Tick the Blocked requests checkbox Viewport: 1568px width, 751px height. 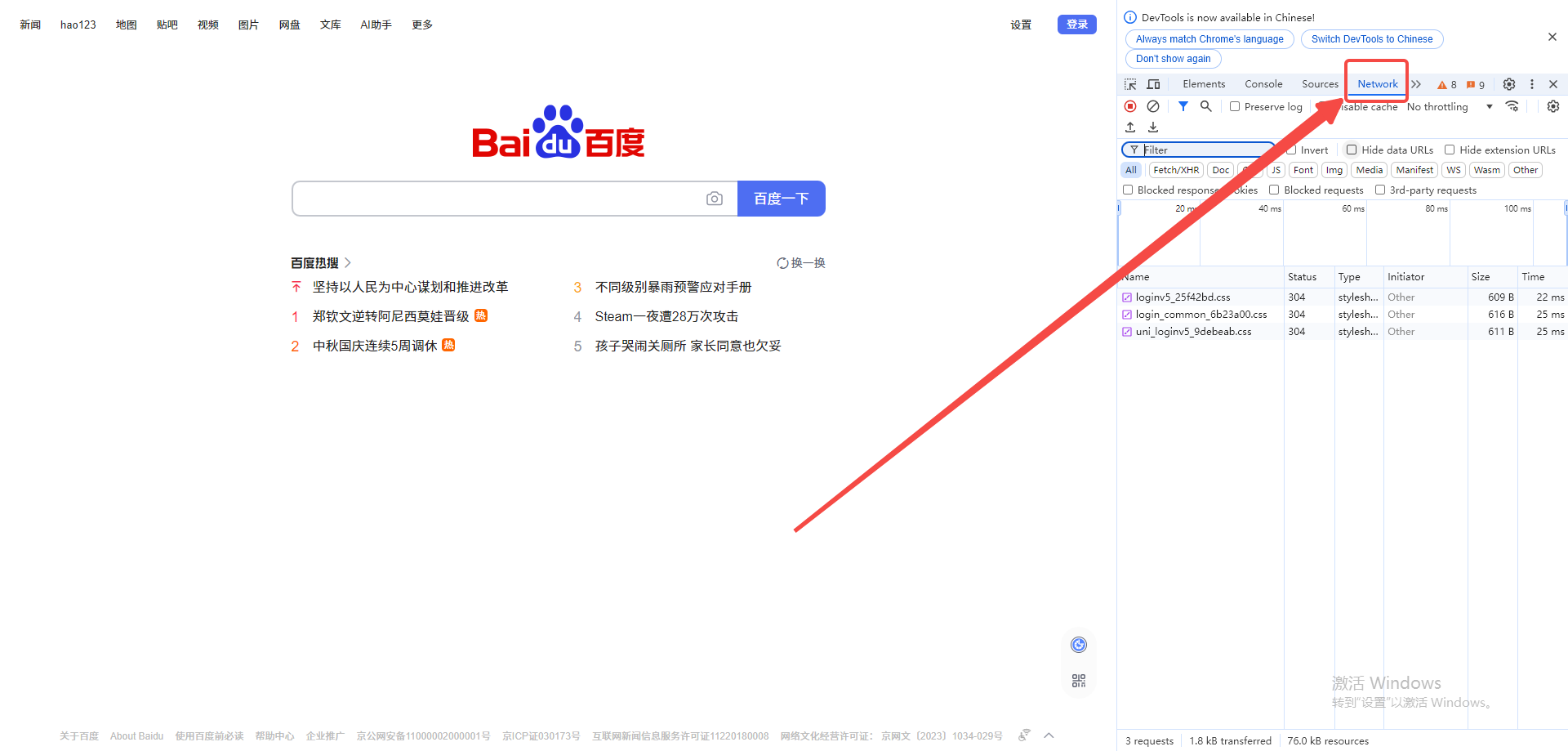pyautogui.click(x=1274, y=190)
